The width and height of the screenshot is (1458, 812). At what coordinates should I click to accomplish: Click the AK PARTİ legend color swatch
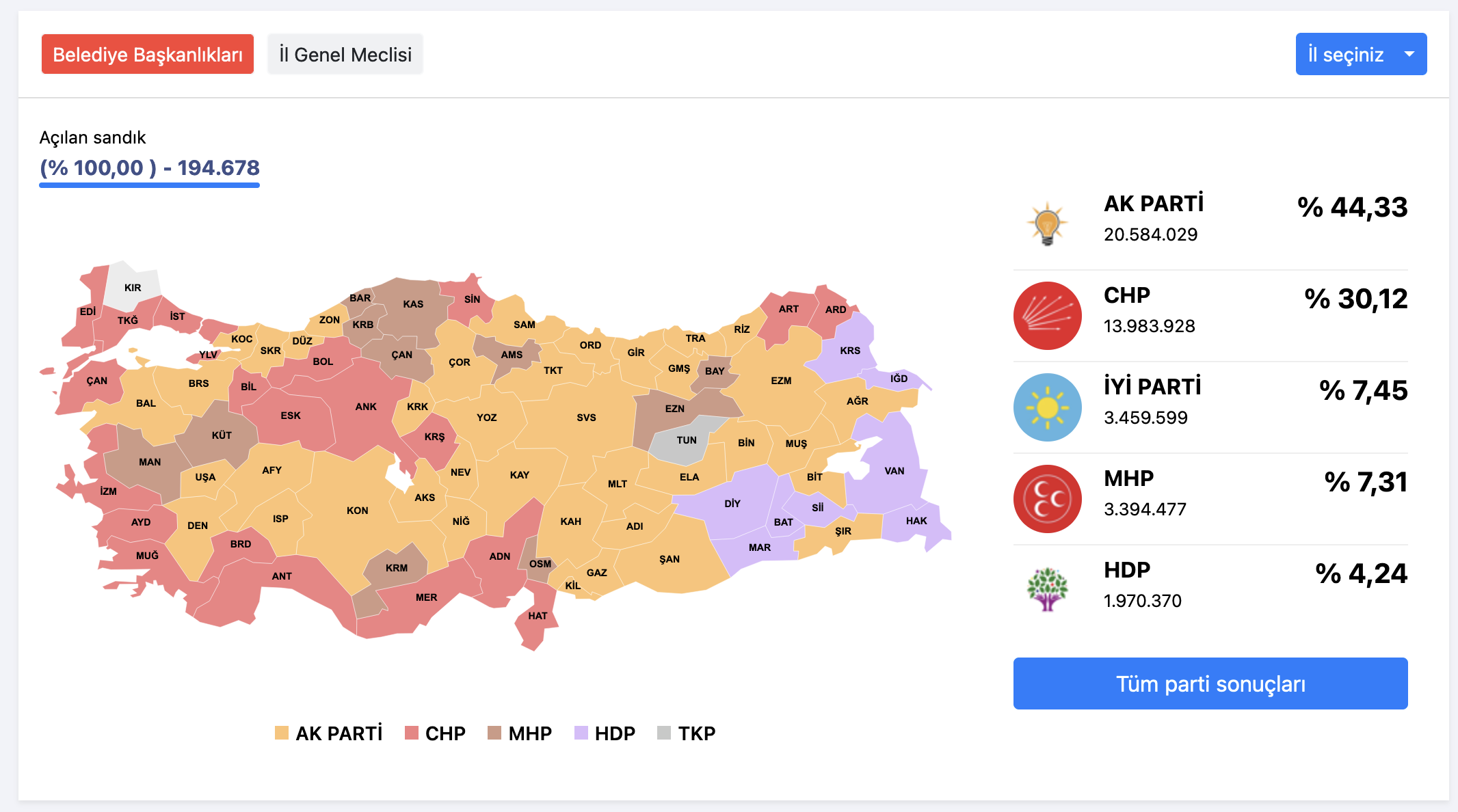281,733
